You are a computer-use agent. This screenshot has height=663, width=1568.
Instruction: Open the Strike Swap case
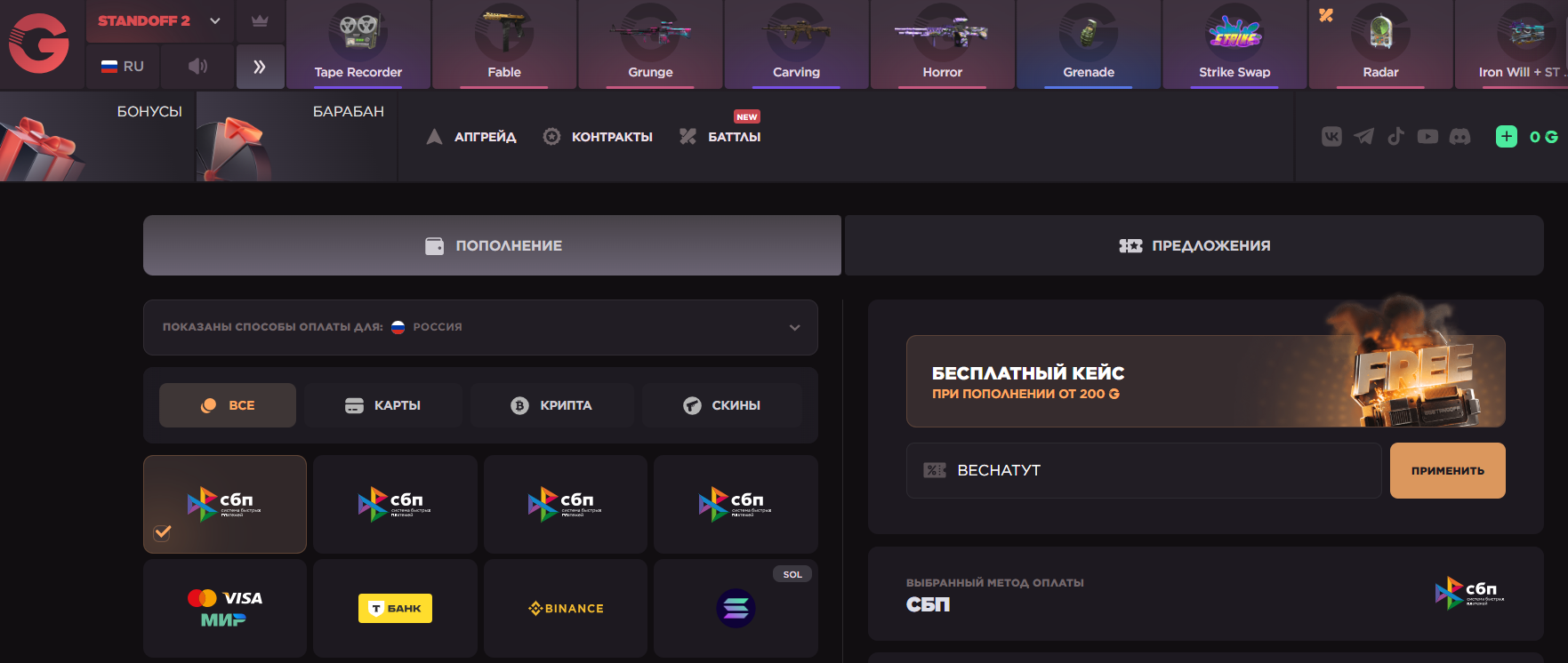tap(1234, 44)
